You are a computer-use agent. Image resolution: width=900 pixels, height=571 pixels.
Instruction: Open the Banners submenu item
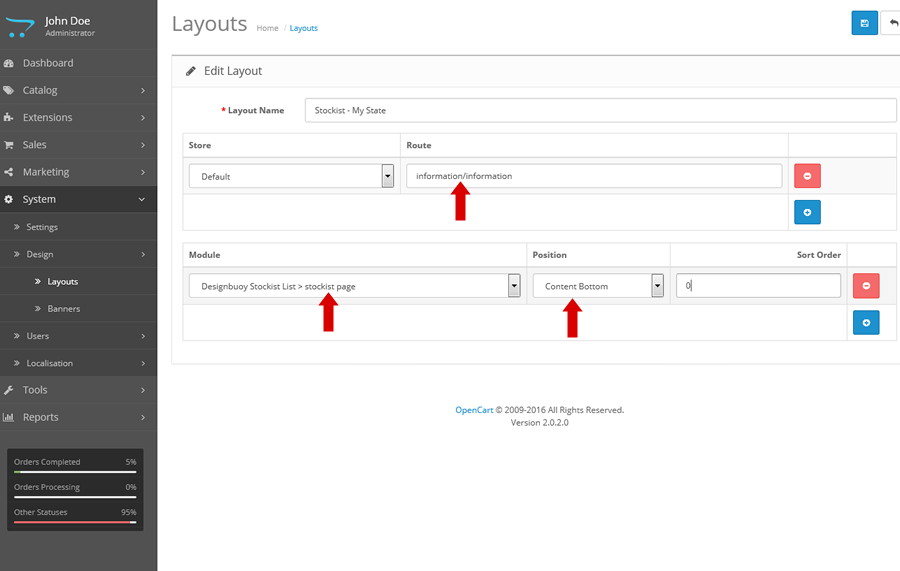pos(64,309)
